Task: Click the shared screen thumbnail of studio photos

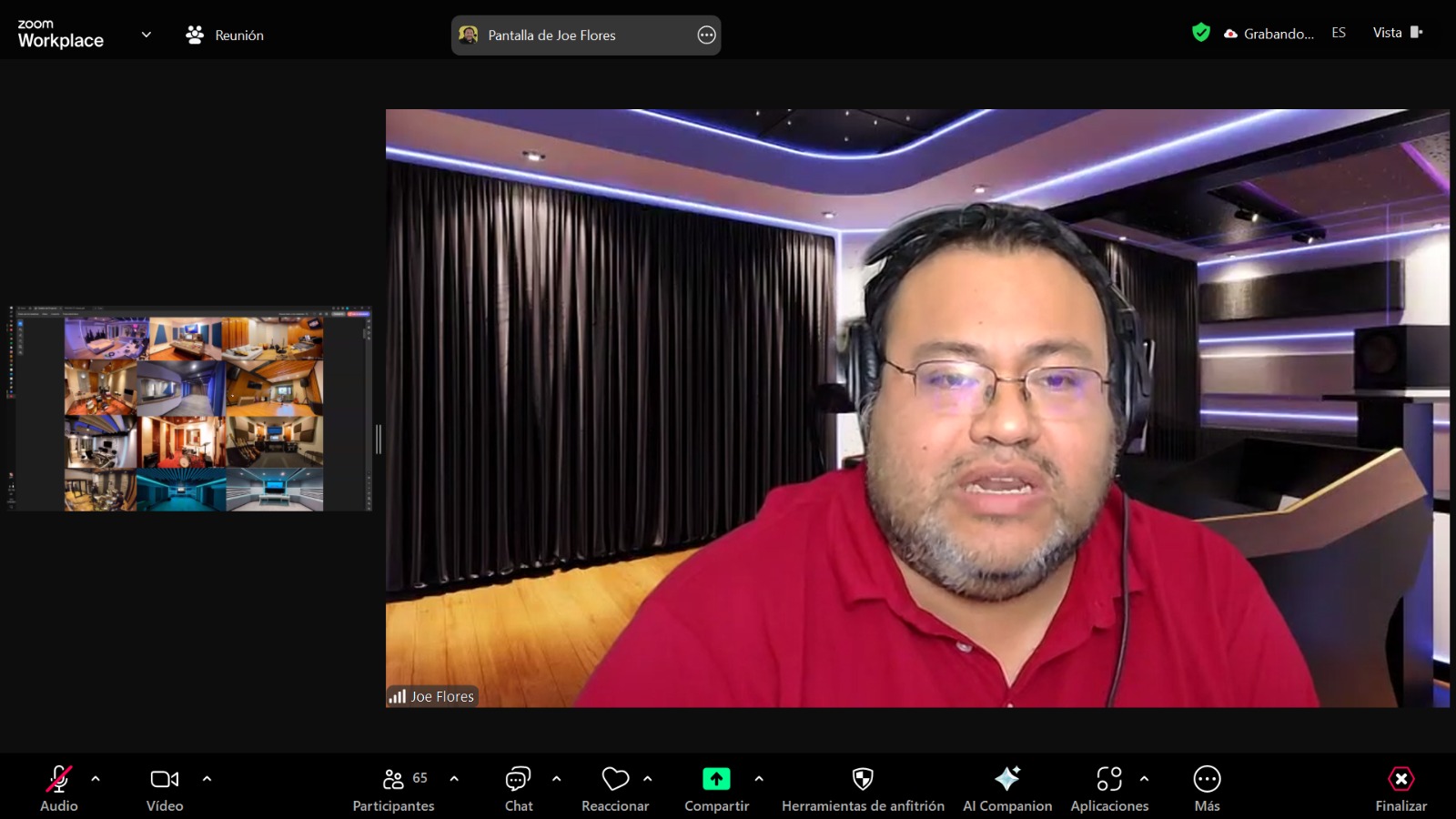Action: [x=191, y=409]
